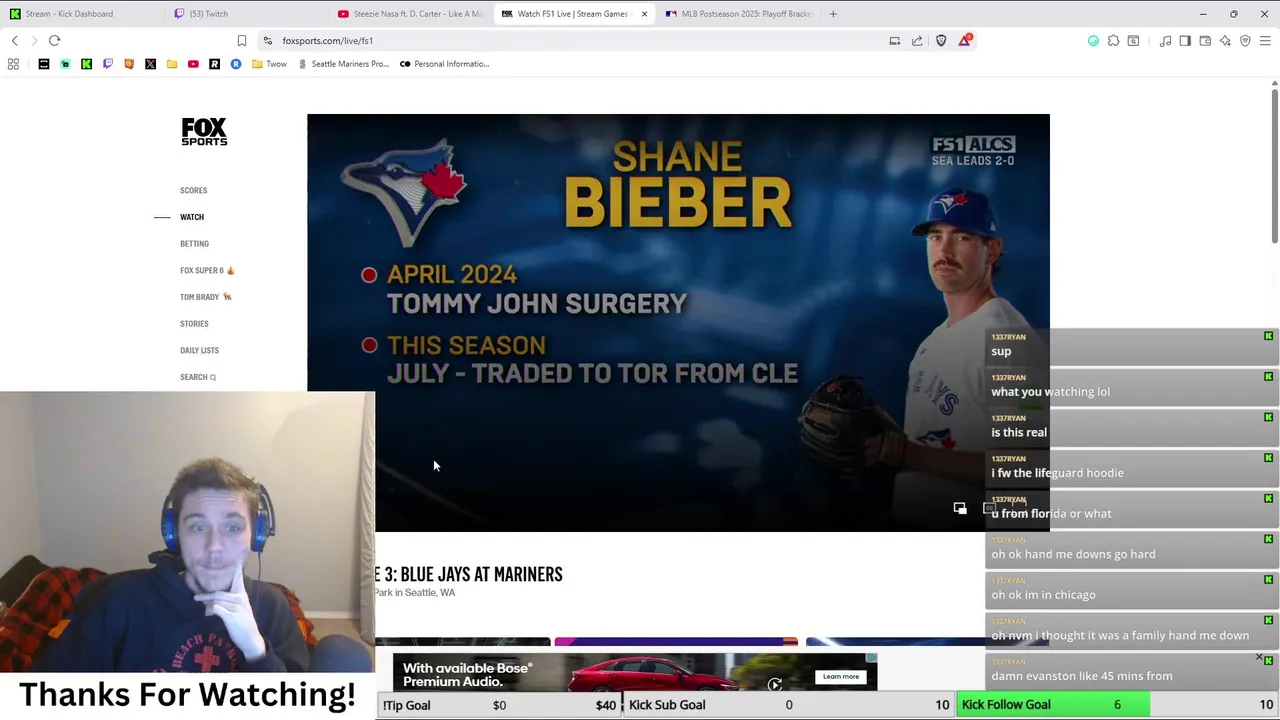Switch to the Steezie Nasa YouTube tab
Screen dimensions: 1280x720
tap(410, 14)
